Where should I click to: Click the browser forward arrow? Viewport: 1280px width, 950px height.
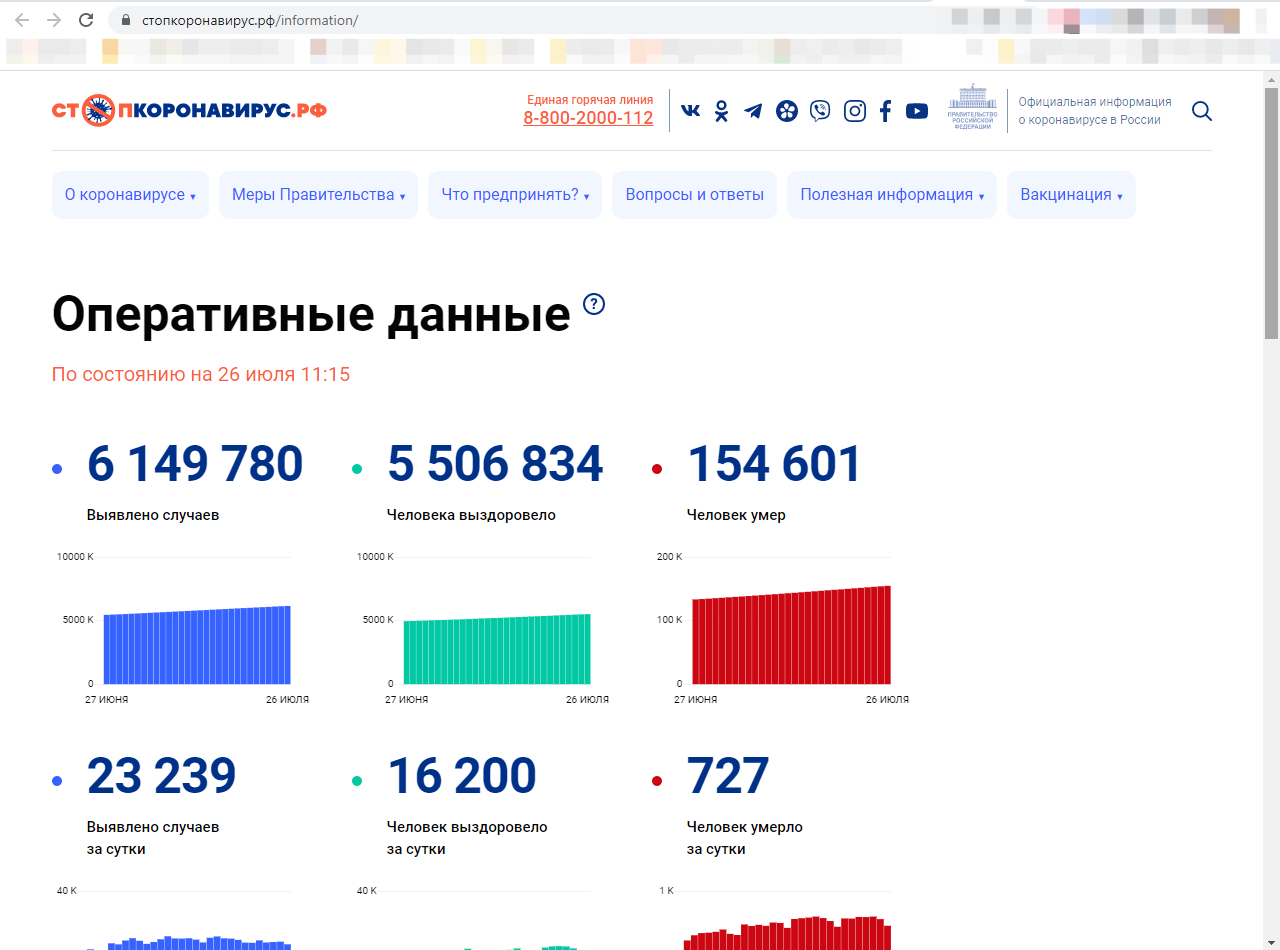[x=54, y=20]
